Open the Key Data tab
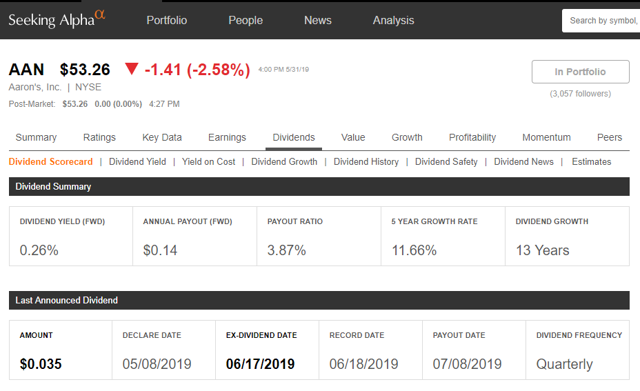The width and height of the screenshot is (640, 391). tap(162, 138)
